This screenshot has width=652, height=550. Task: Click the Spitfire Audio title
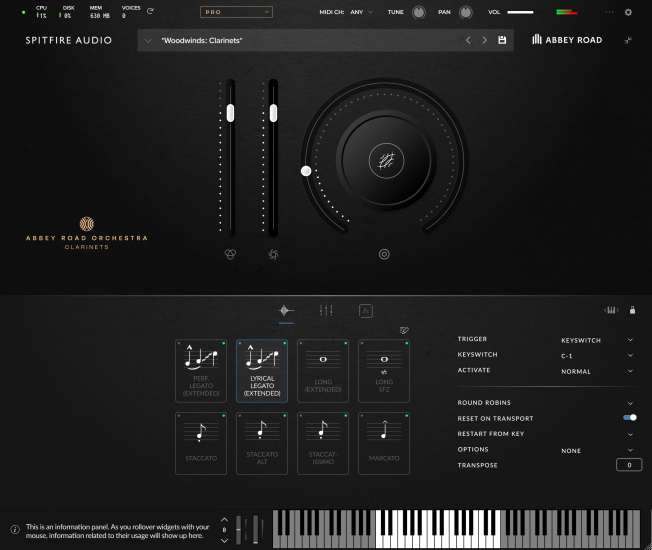[69, 40]
